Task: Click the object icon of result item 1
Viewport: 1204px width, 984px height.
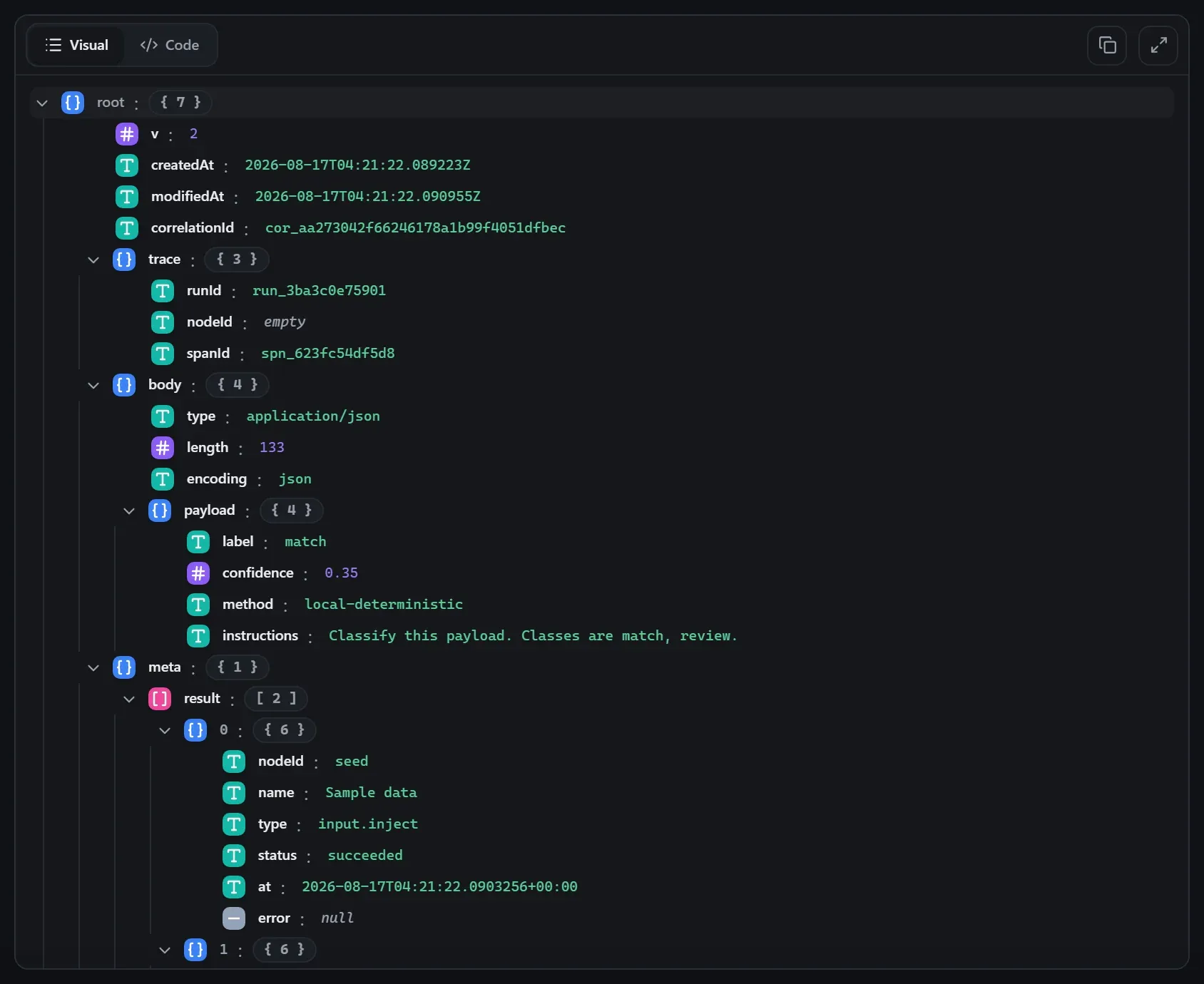Action: coord(195,950)
